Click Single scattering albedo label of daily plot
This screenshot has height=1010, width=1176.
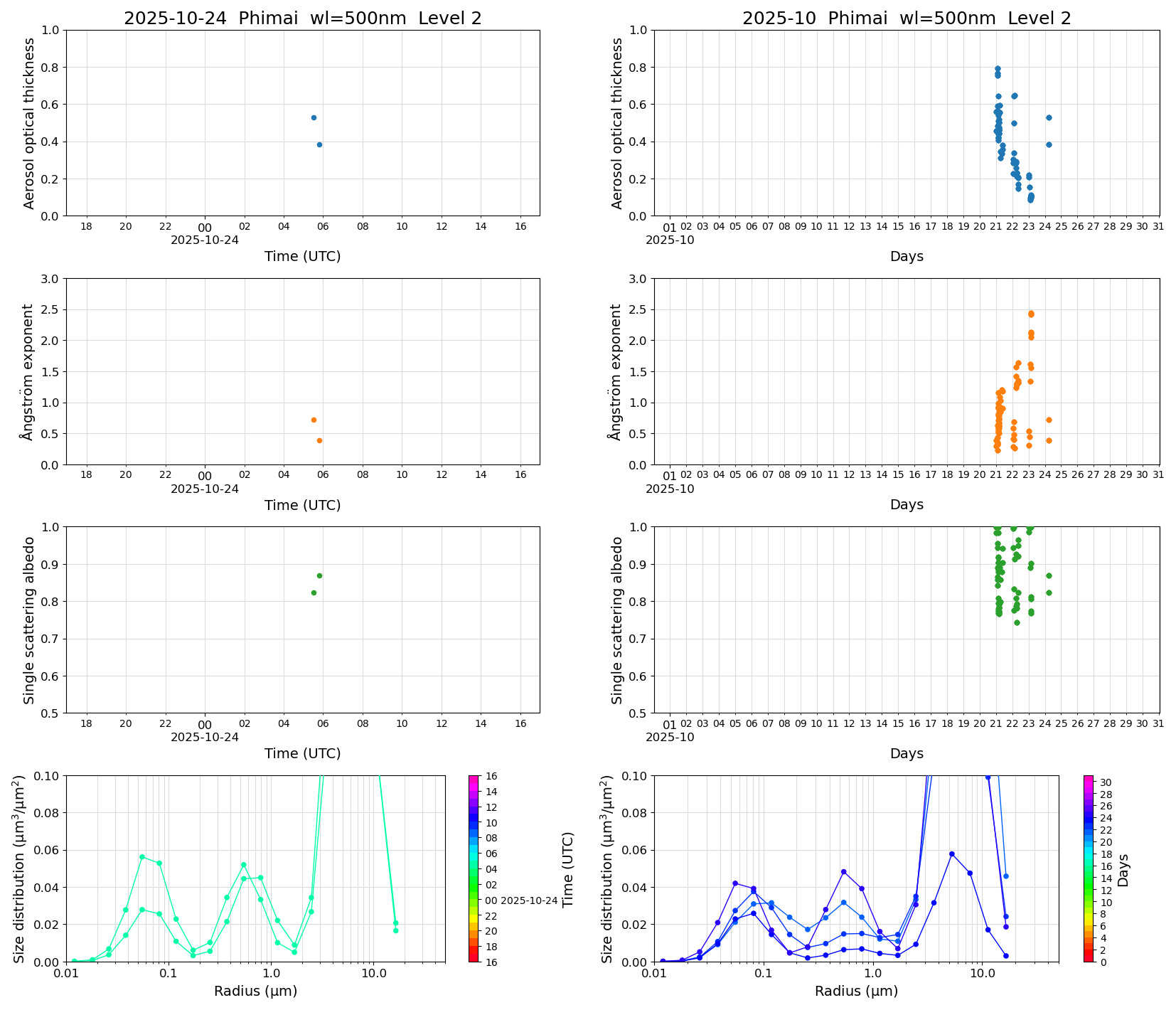click(29, 620)
